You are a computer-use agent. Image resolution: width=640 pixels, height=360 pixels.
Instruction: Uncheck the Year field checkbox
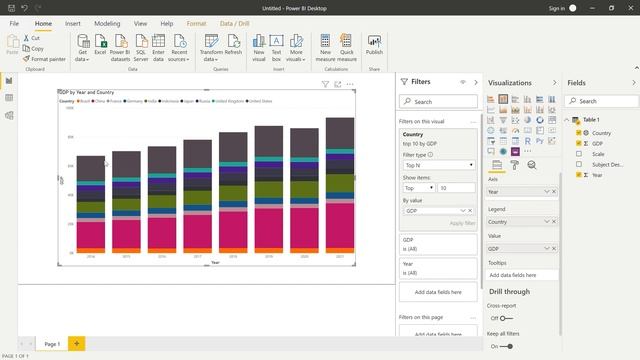(x=578, y=175)
